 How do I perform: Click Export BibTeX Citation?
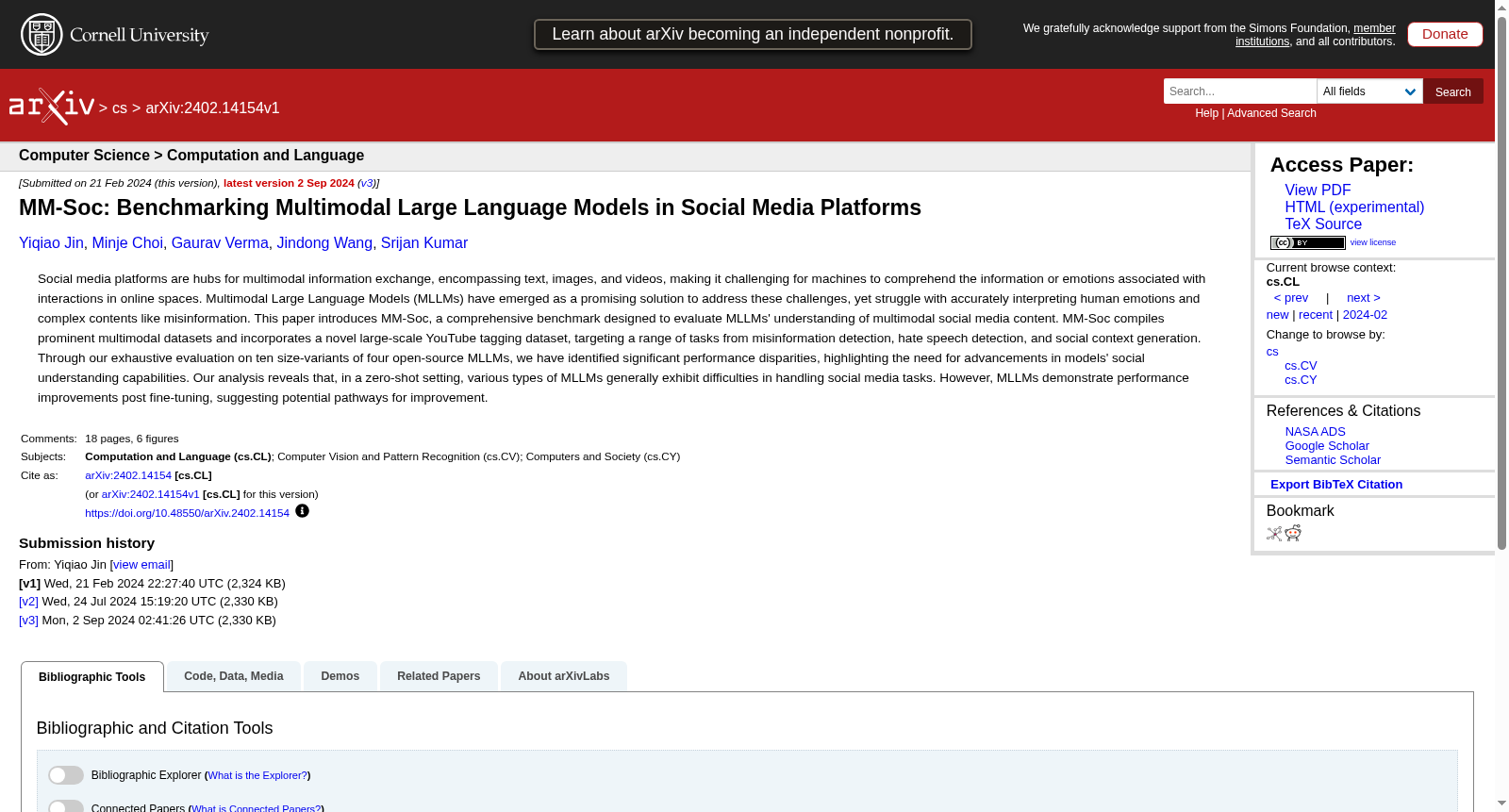(x=1336, y=485)
